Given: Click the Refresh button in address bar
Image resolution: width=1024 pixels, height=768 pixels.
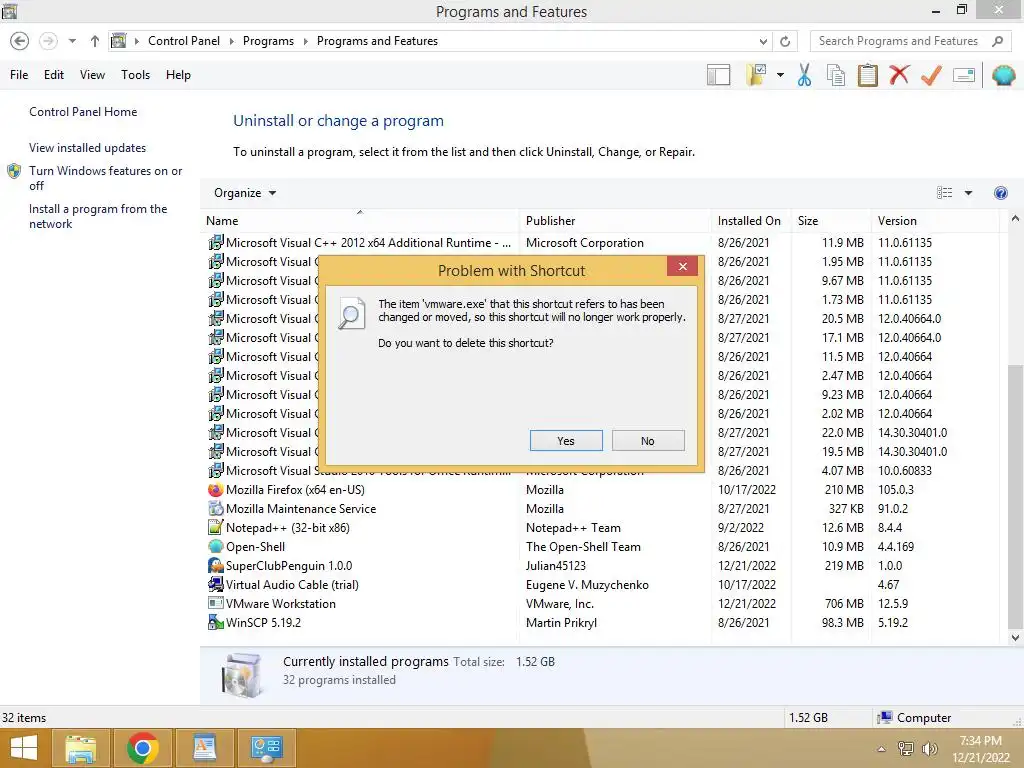Looking at the screenshot, I should [x=785, y=41].
